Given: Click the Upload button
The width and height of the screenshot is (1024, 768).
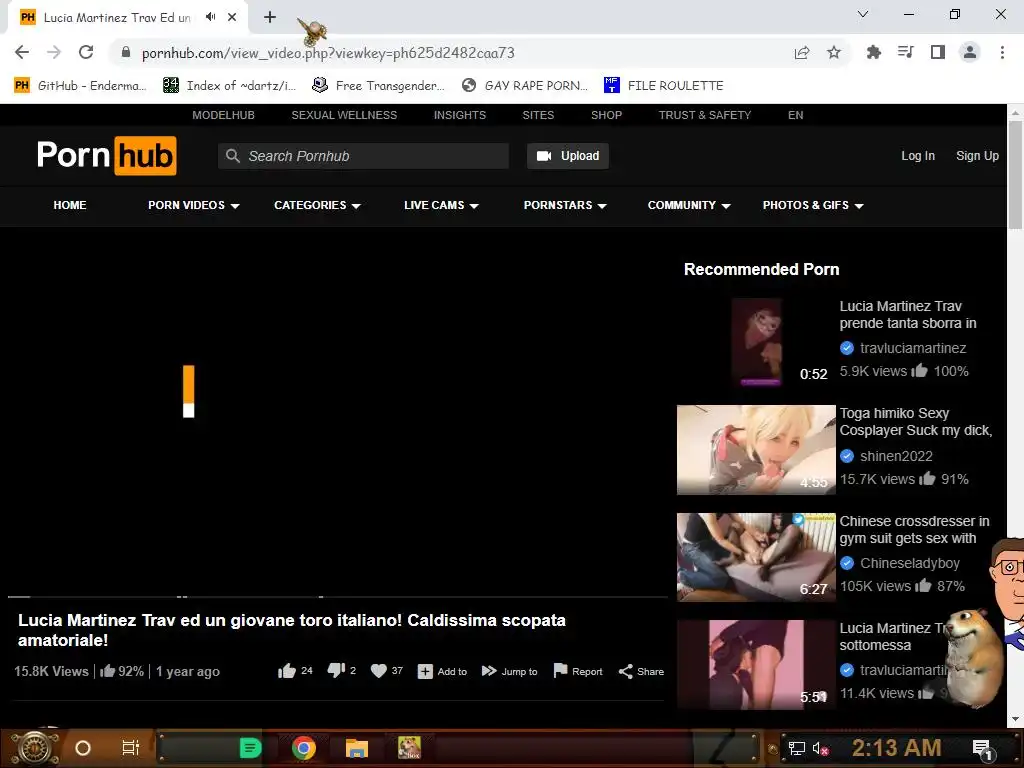Looking at the screenshot, I should [568, 155].
